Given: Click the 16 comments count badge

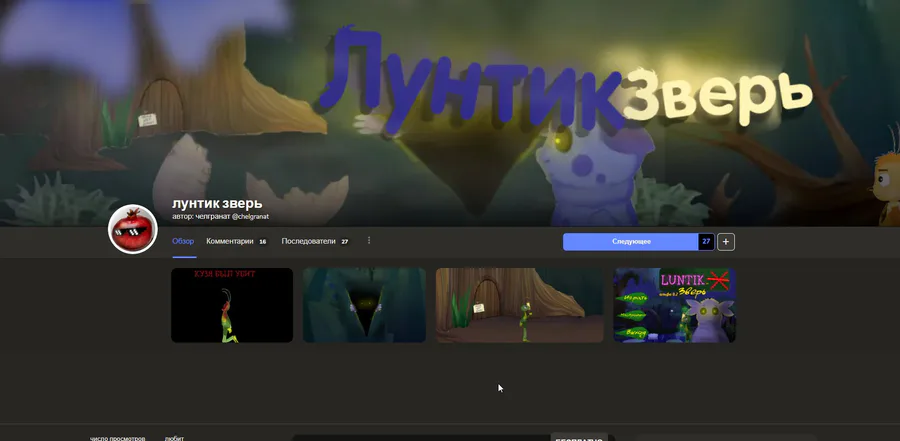Looking at the screenshot, I should click(262, 242).
